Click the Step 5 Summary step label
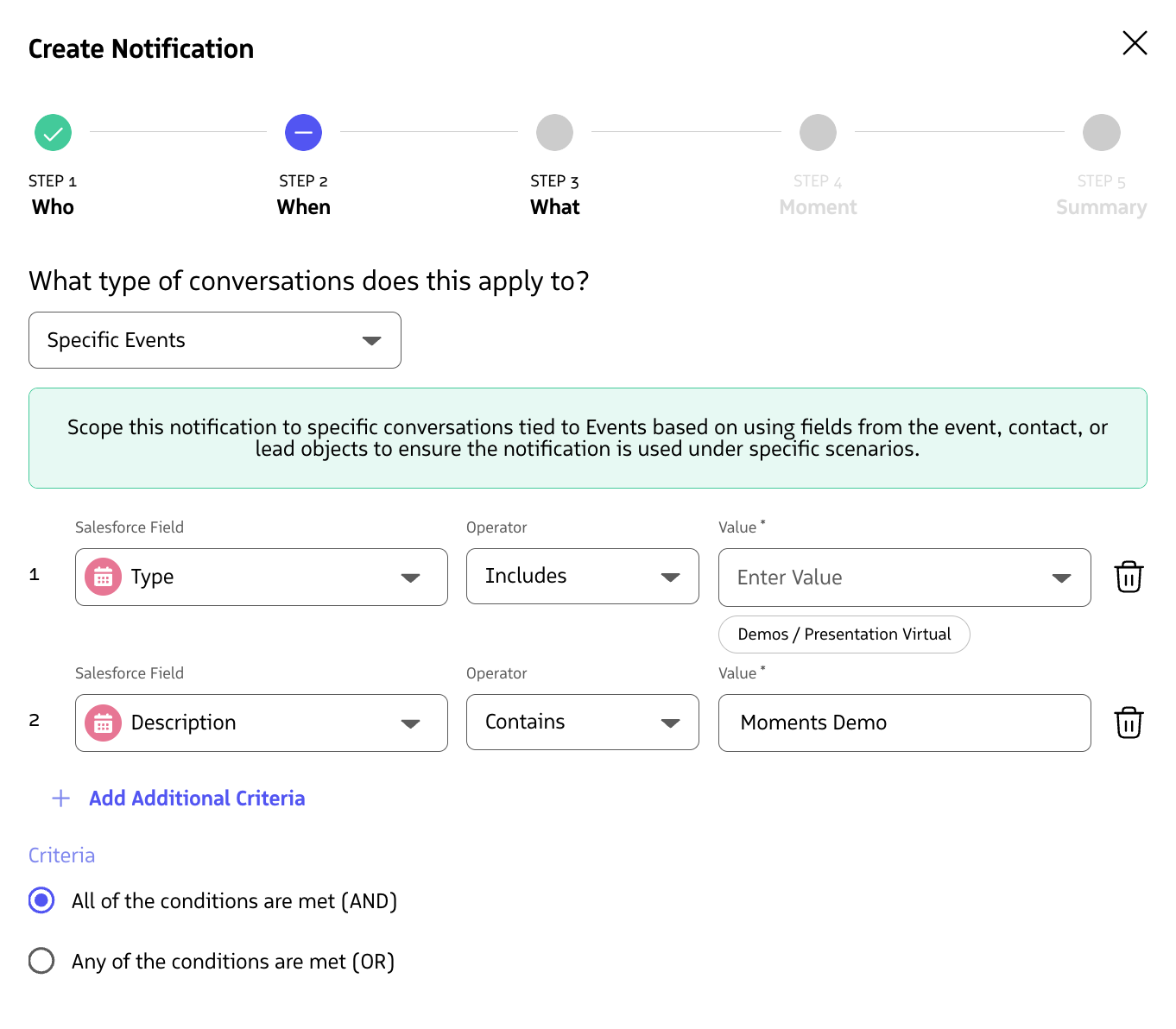The height and width of the screenshot is (1029, 1176). click(1101, 207)
